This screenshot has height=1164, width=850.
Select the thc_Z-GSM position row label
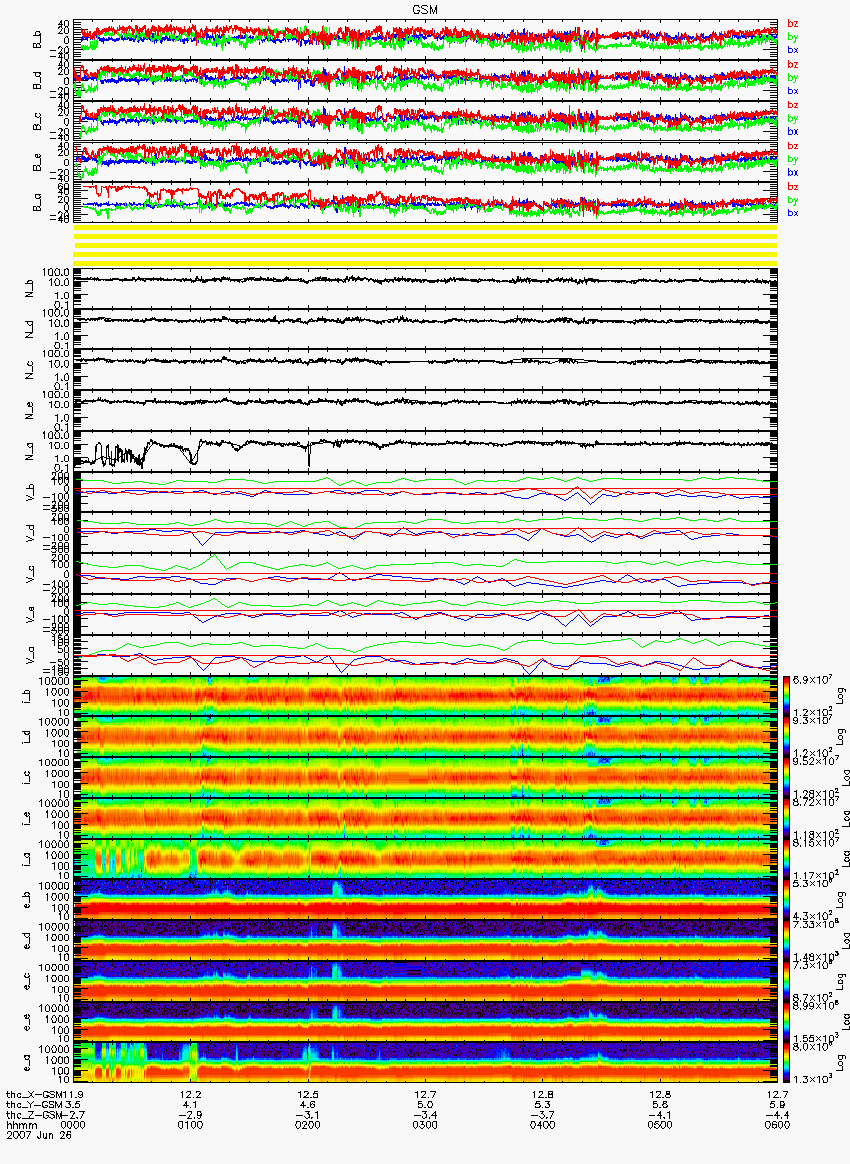tap(36, 1115)
